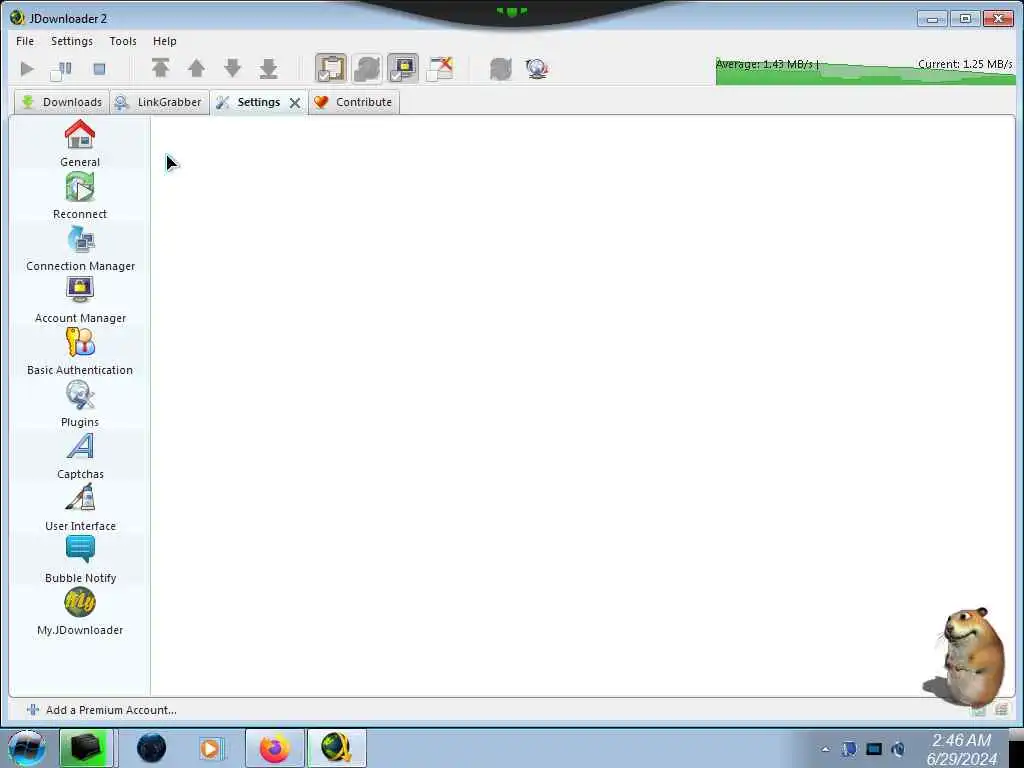This screenshot has height=768, width=1024.
Task: Open the Plugins settings section
Action: [80, 405]
